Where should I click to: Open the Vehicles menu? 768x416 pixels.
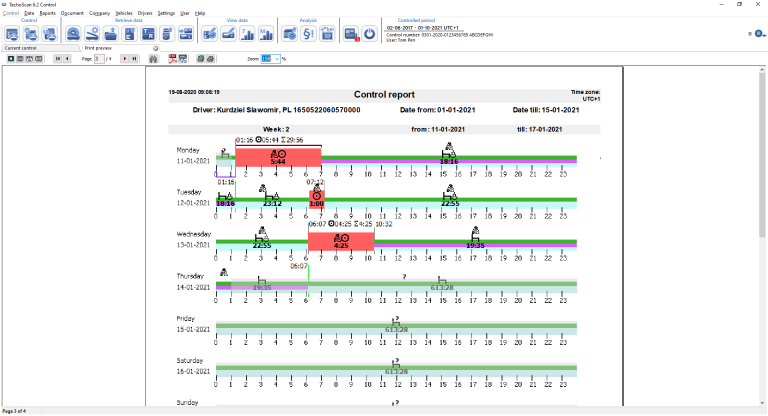click(124, 13)
